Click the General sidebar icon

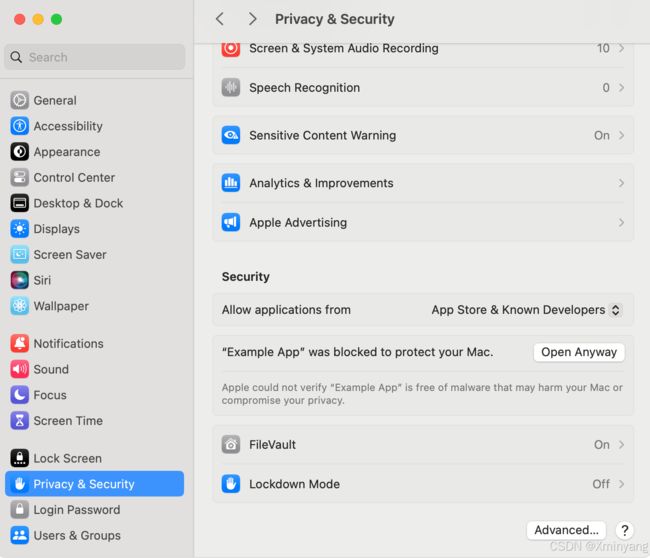(x=19, y=100)
